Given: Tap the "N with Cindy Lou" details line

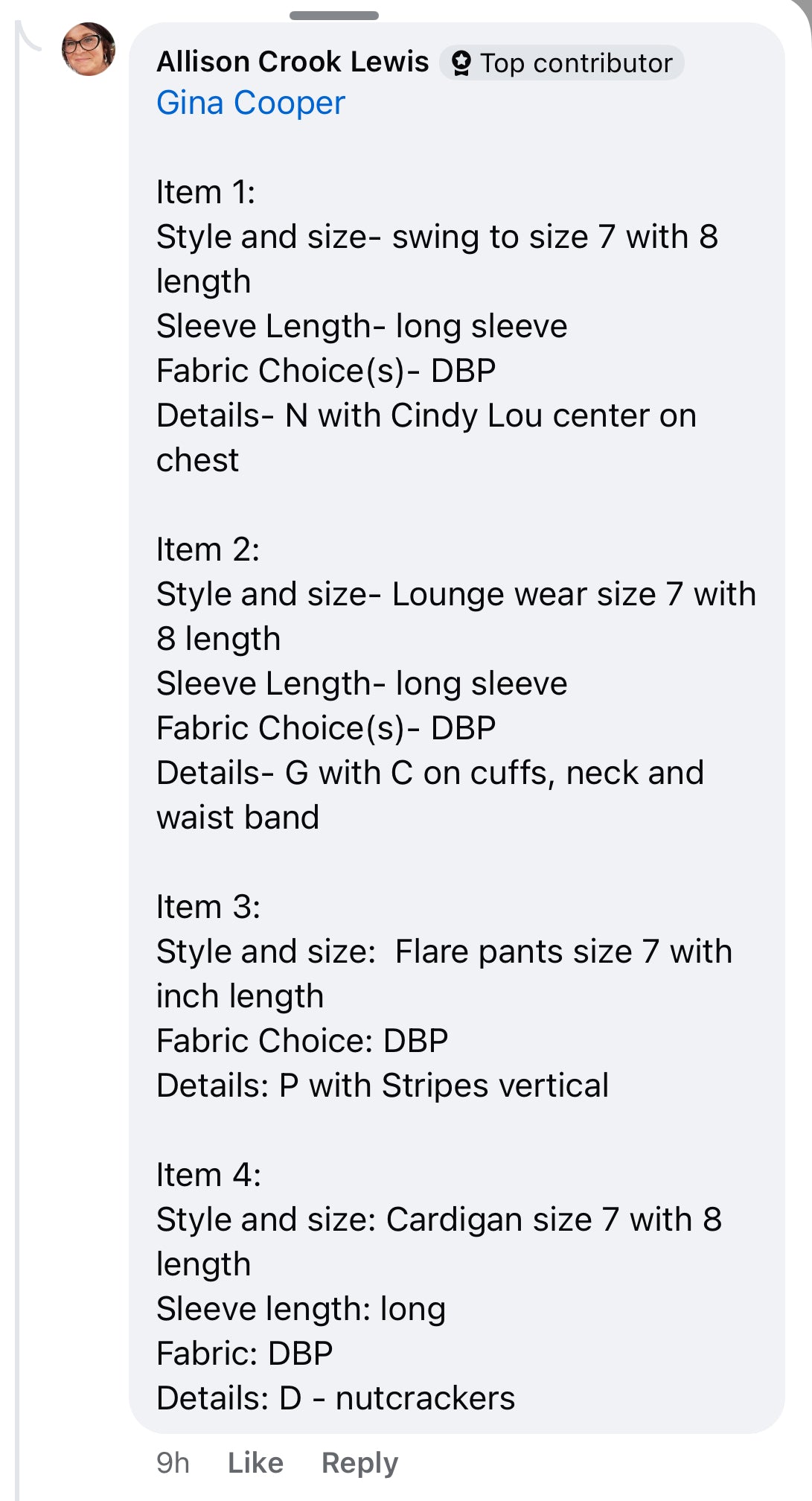Looking at the screenshot, I should [426, 415].
